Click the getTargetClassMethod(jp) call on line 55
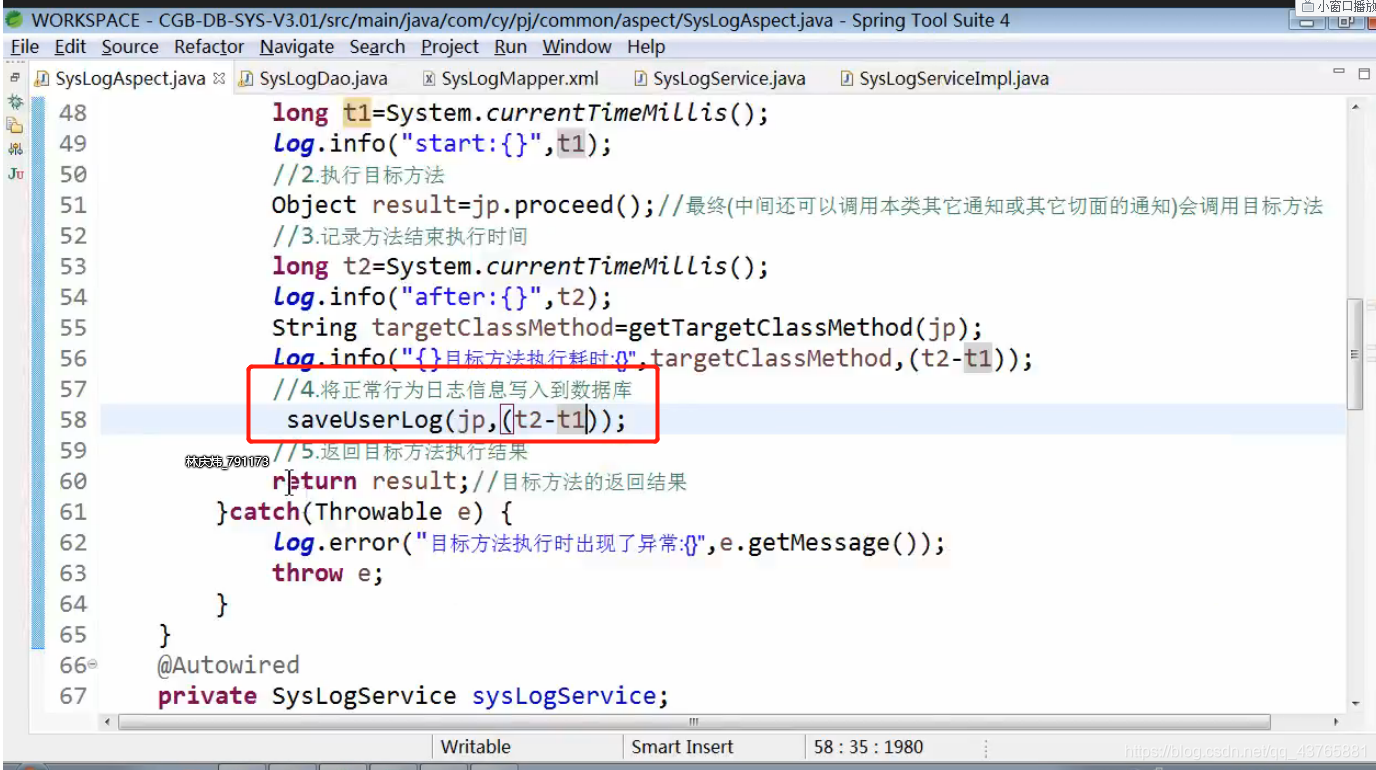1376x770 pixels. 798,328
